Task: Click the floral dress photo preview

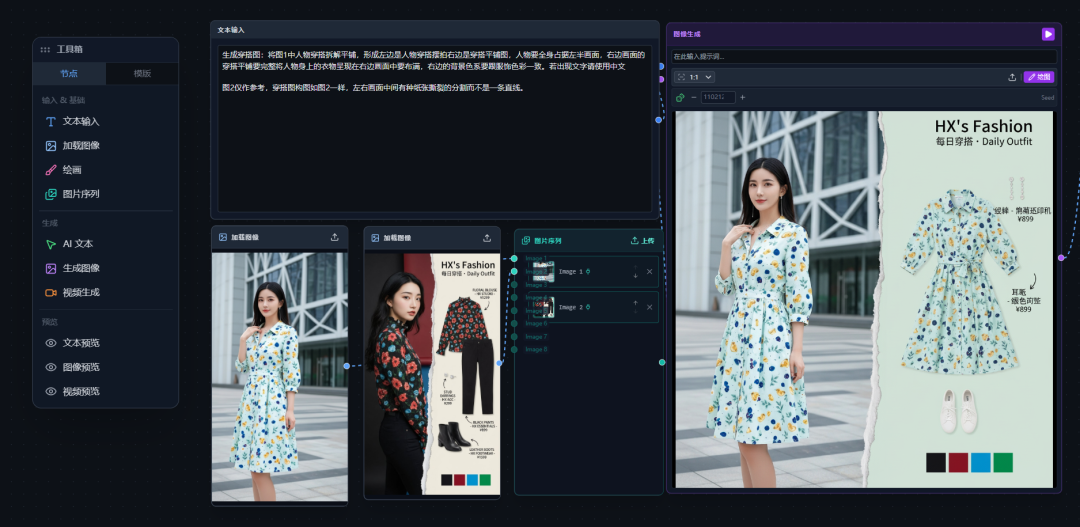Action: point(280,377)
